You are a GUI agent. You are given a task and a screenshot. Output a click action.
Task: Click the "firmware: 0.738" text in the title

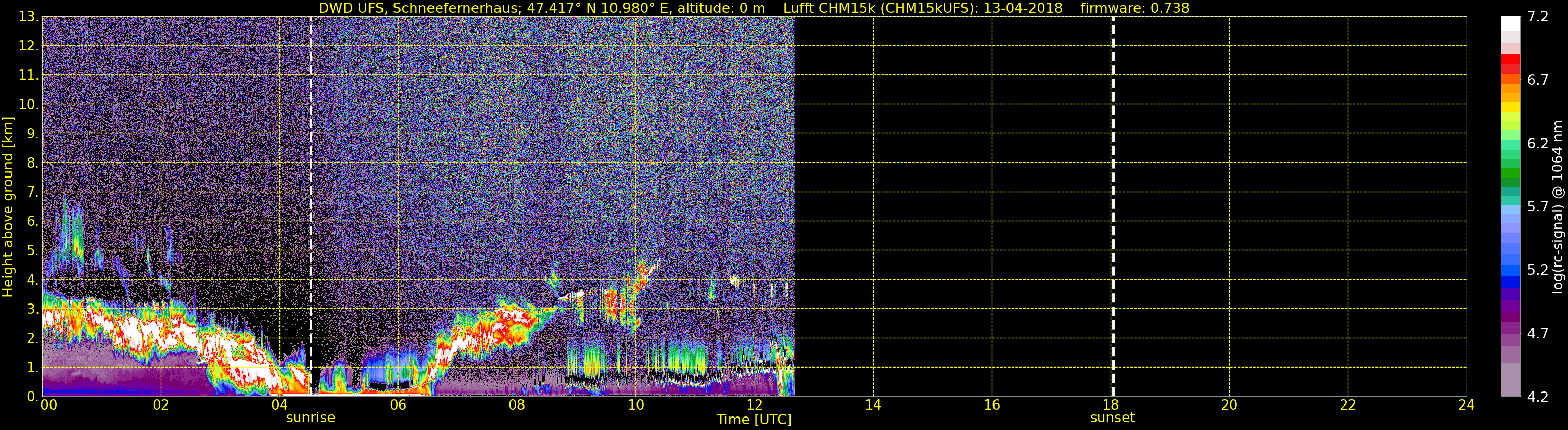pos(1134,8)
